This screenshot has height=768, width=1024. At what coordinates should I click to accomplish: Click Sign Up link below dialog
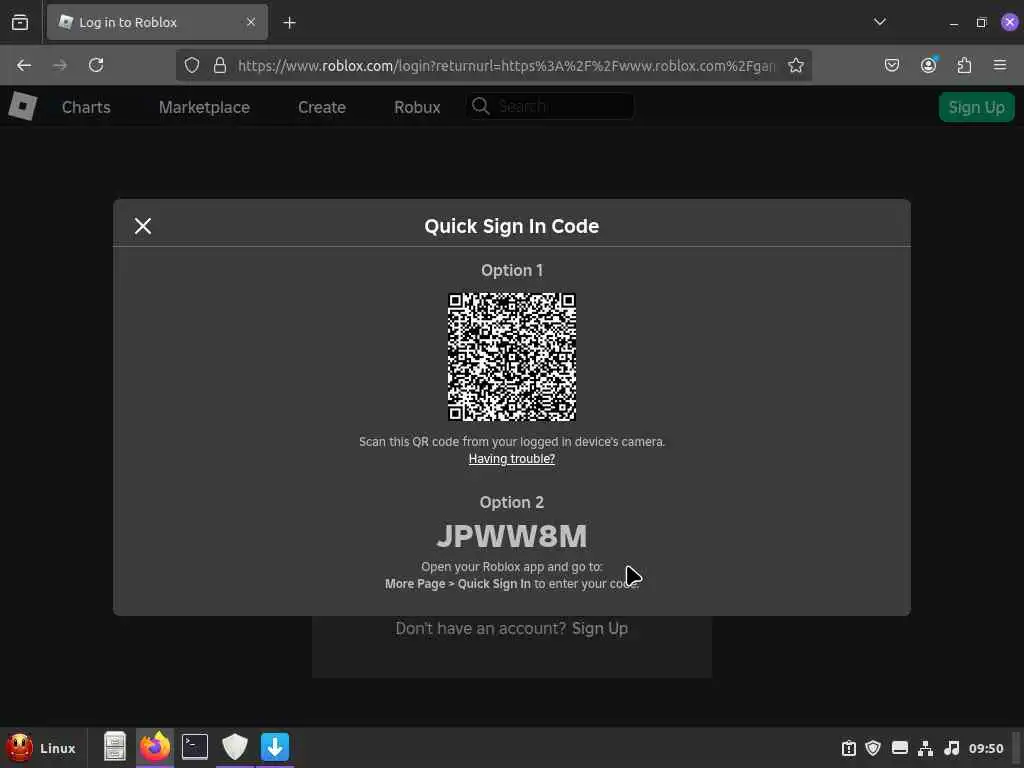point(600,628)
